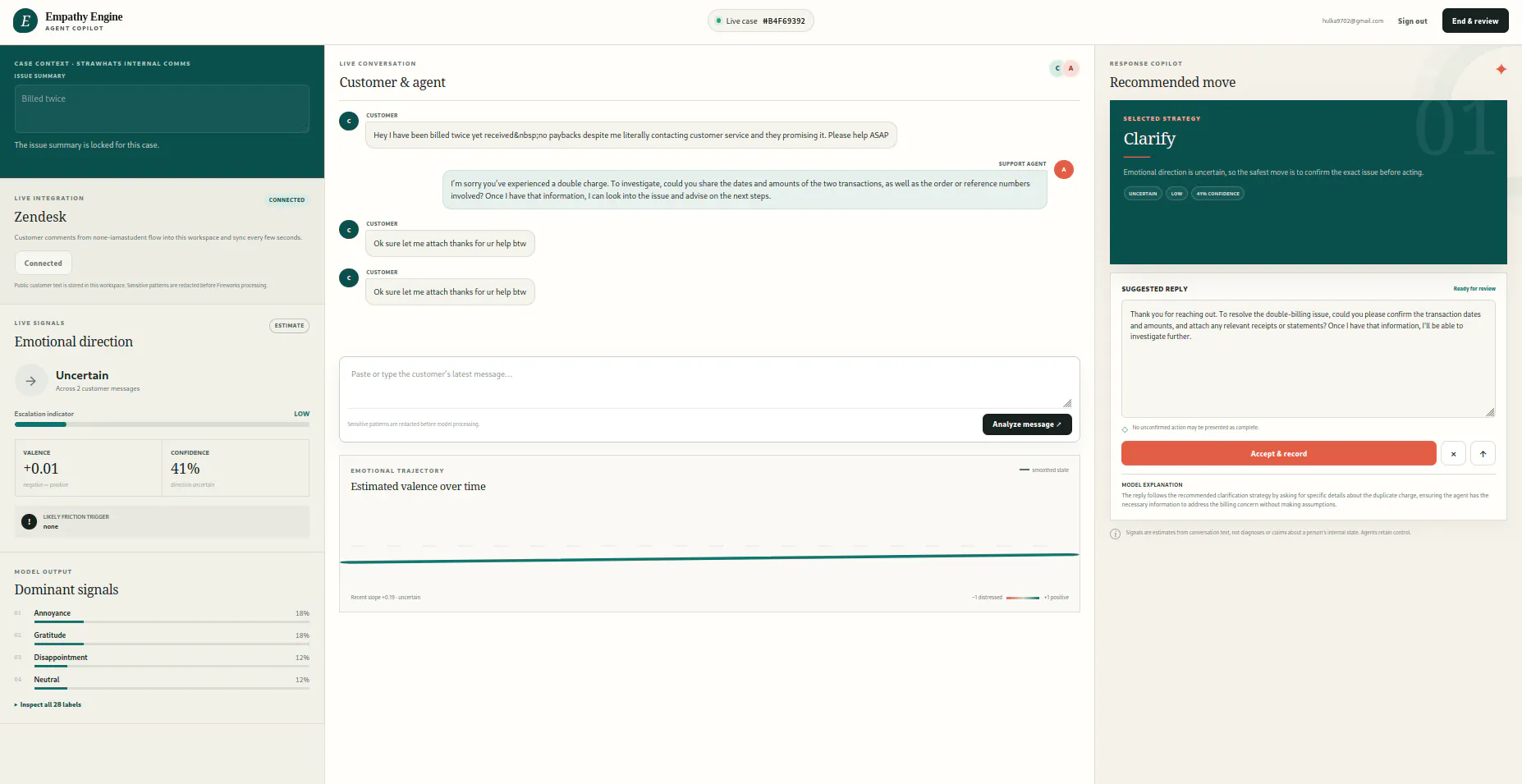This screenshot has width=1522, height=784.
Task: Click the 41% CONFIDENCE strategy tag
Action: click(1217, 194)
